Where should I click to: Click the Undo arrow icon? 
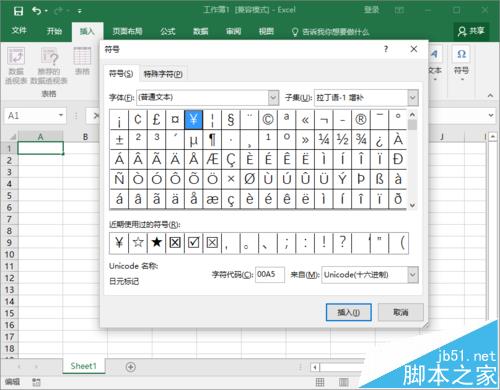pyautogui.click(x=36, y=11)
